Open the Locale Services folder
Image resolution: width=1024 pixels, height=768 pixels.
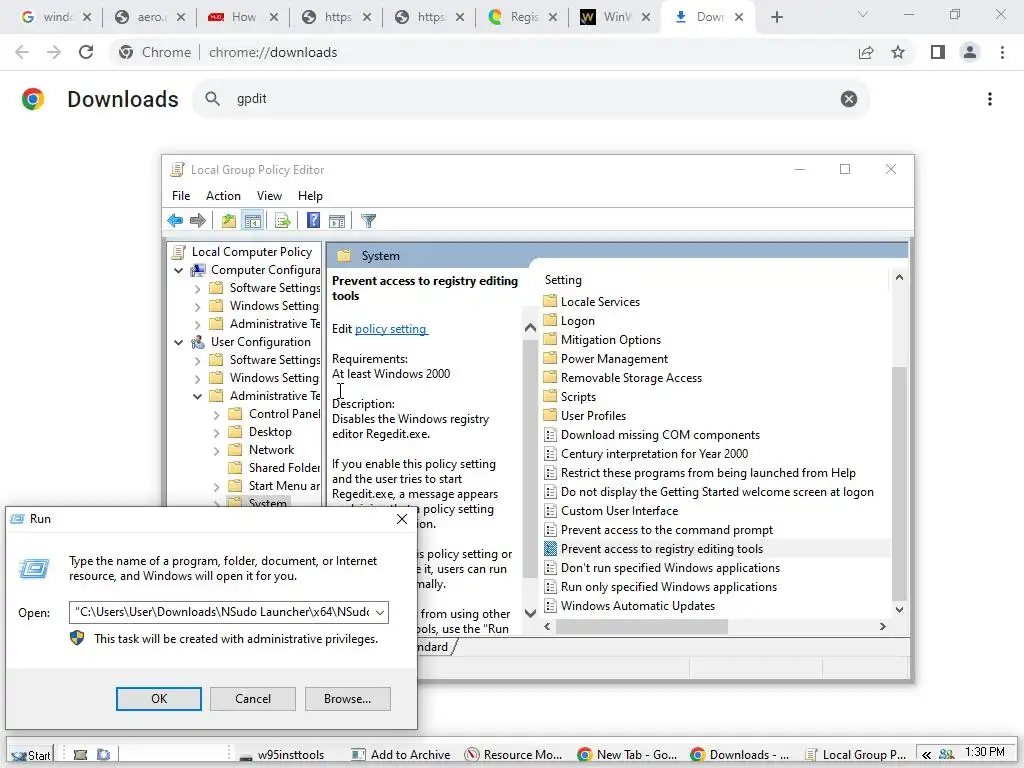click(600, 302)
